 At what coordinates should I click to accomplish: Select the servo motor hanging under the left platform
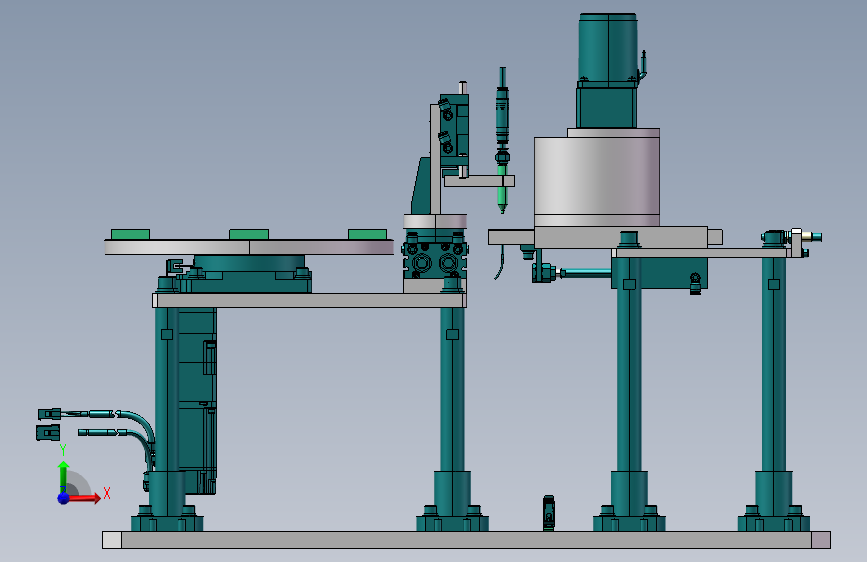point(197,400)
